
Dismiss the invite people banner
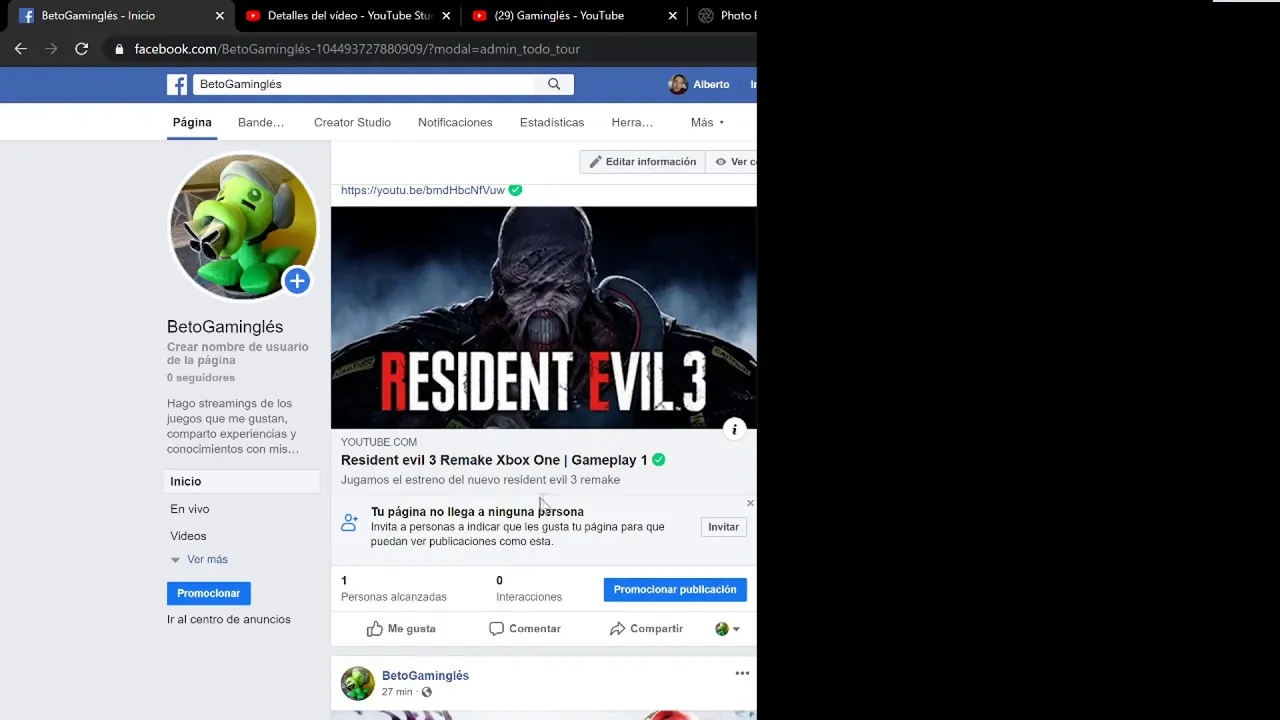[x=750, y=503]
